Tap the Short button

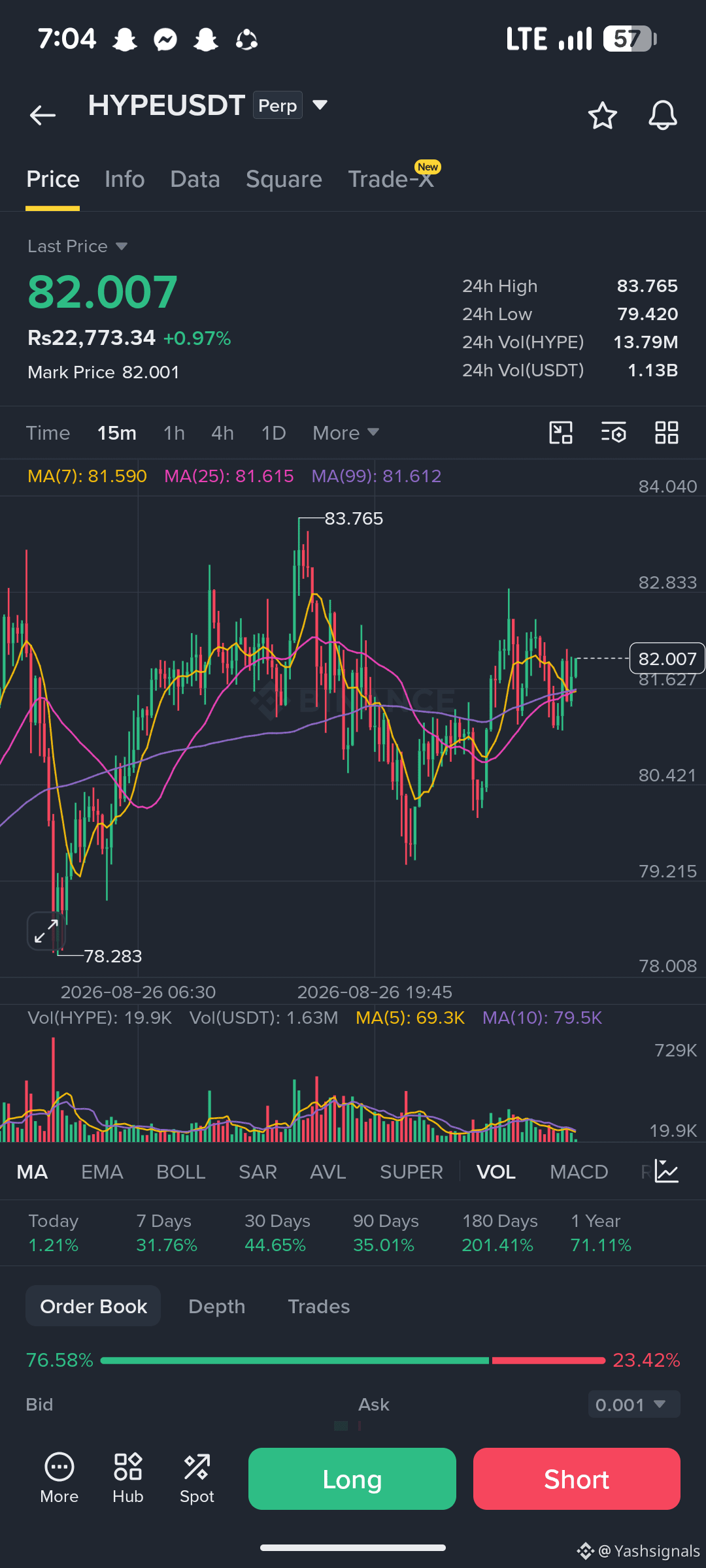577,1478
